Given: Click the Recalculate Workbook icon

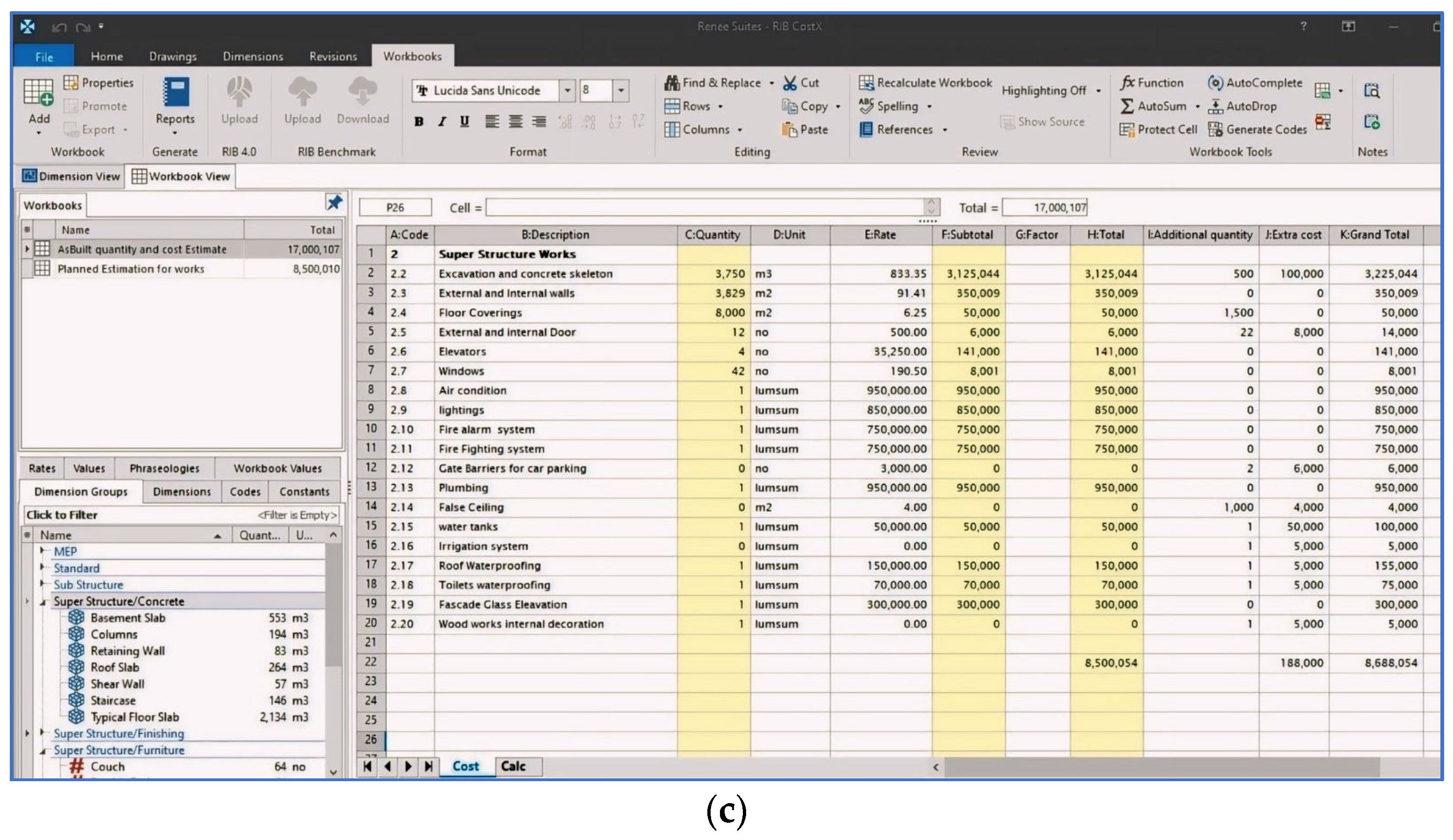Looking at the screenshot, I should tap(866, 83).
